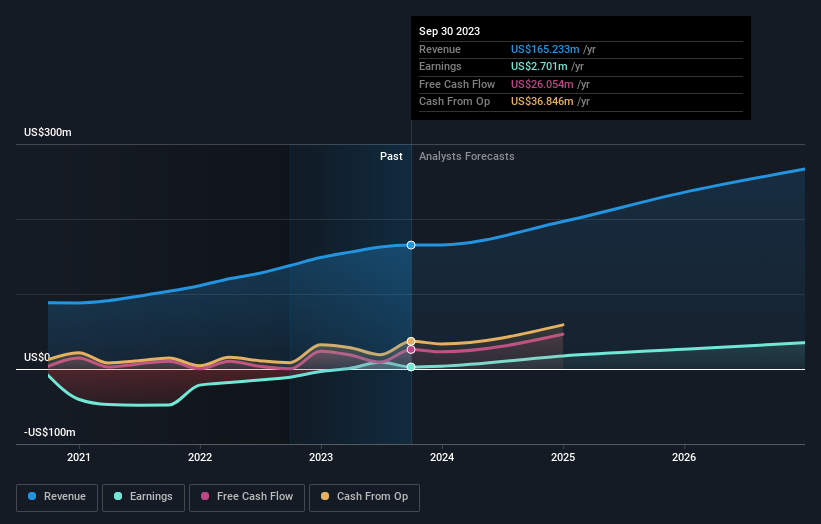Click the 2022 x-axis label
The height and width of the screenshot is (524, 821).
200,458
